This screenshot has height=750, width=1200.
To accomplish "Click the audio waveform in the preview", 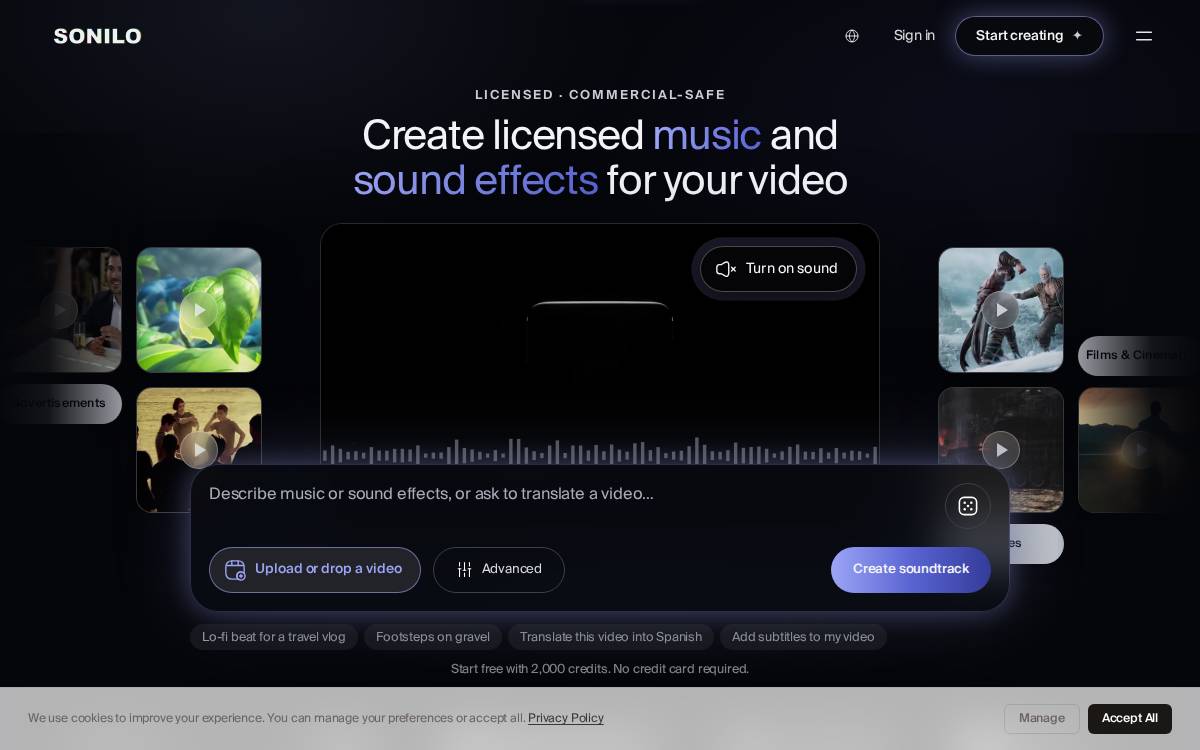I will point(600,452).
